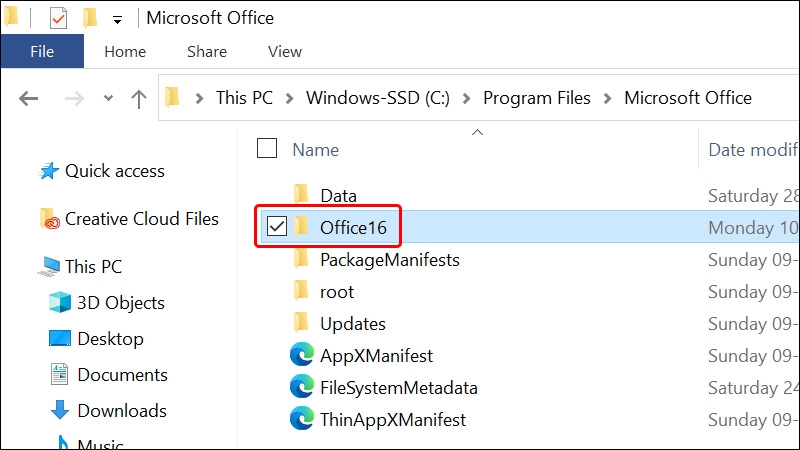This screenshot has height=450, width=800.
Task: Click the Office16 folder name
Action: tap(353, 228)
